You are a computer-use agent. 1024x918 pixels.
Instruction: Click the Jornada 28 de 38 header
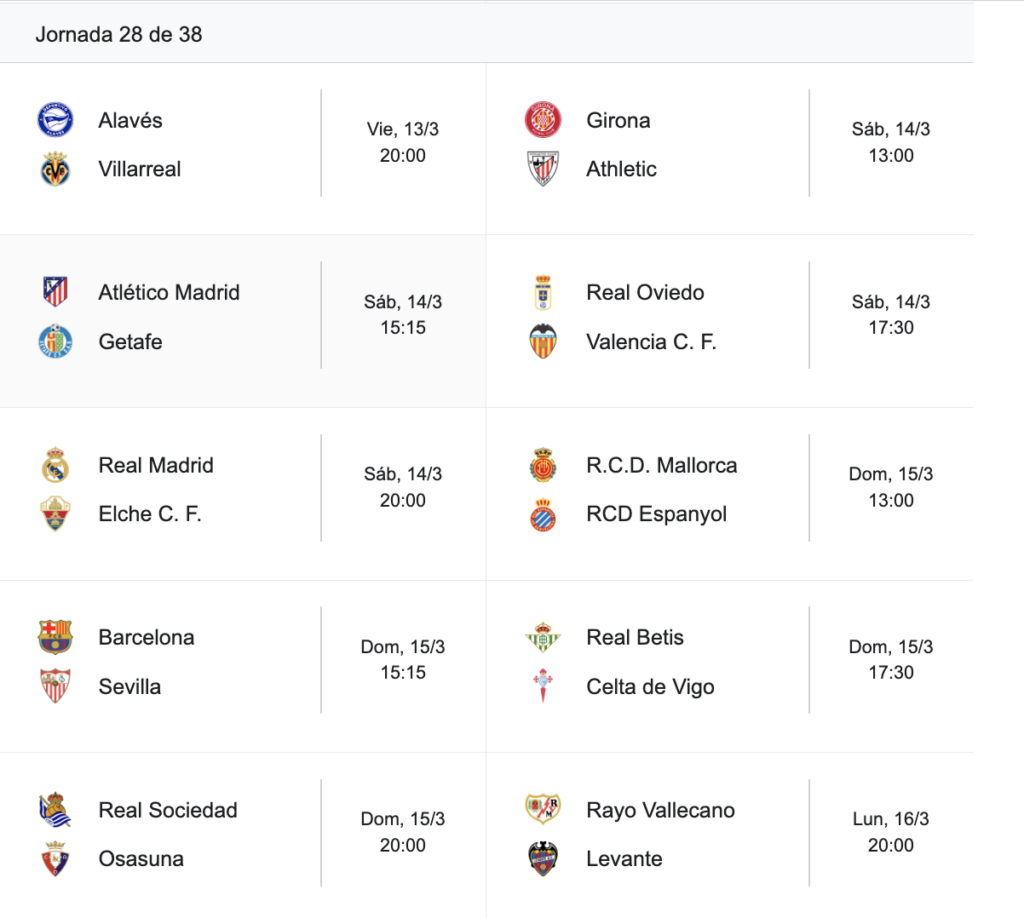pos(119,34)
